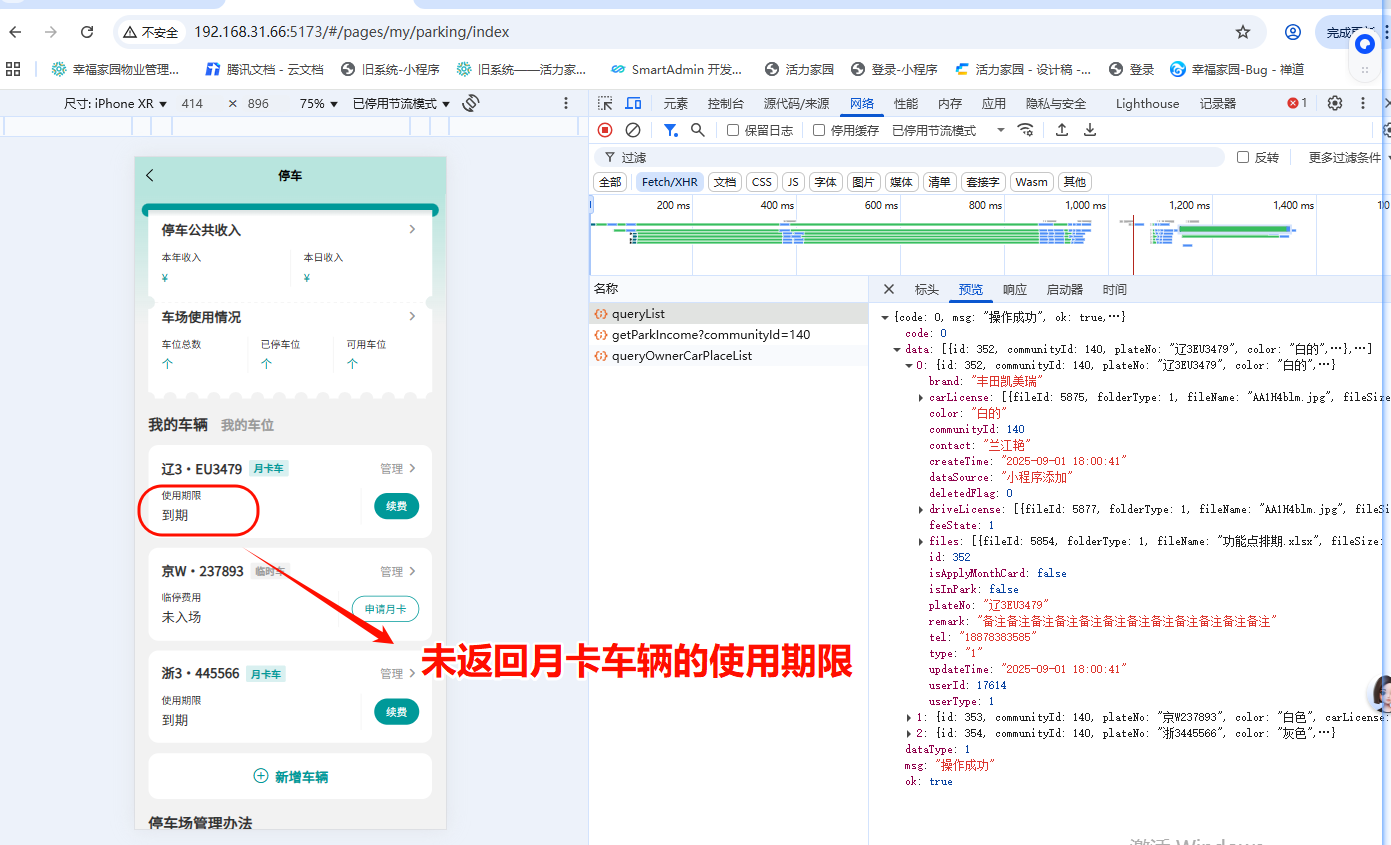This screenshot has width=1391, height=845.
Task: Click 申请月卡 button for 京W·237893
Action: click(385, 609)
